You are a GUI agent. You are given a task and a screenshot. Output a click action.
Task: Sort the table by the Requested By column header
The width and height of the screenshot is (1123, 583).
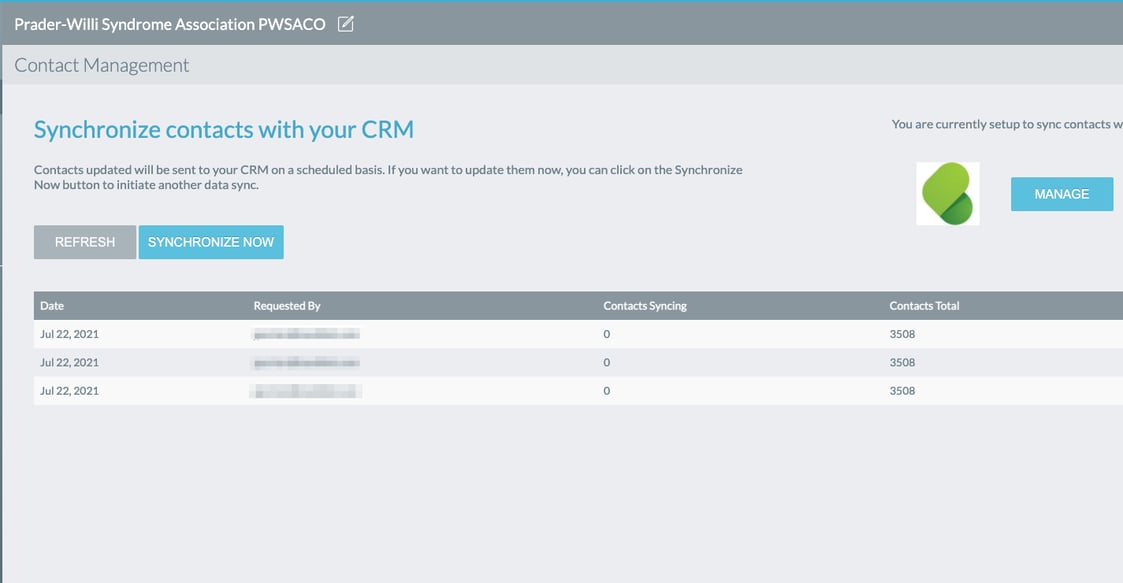click(x=287, y=305)
